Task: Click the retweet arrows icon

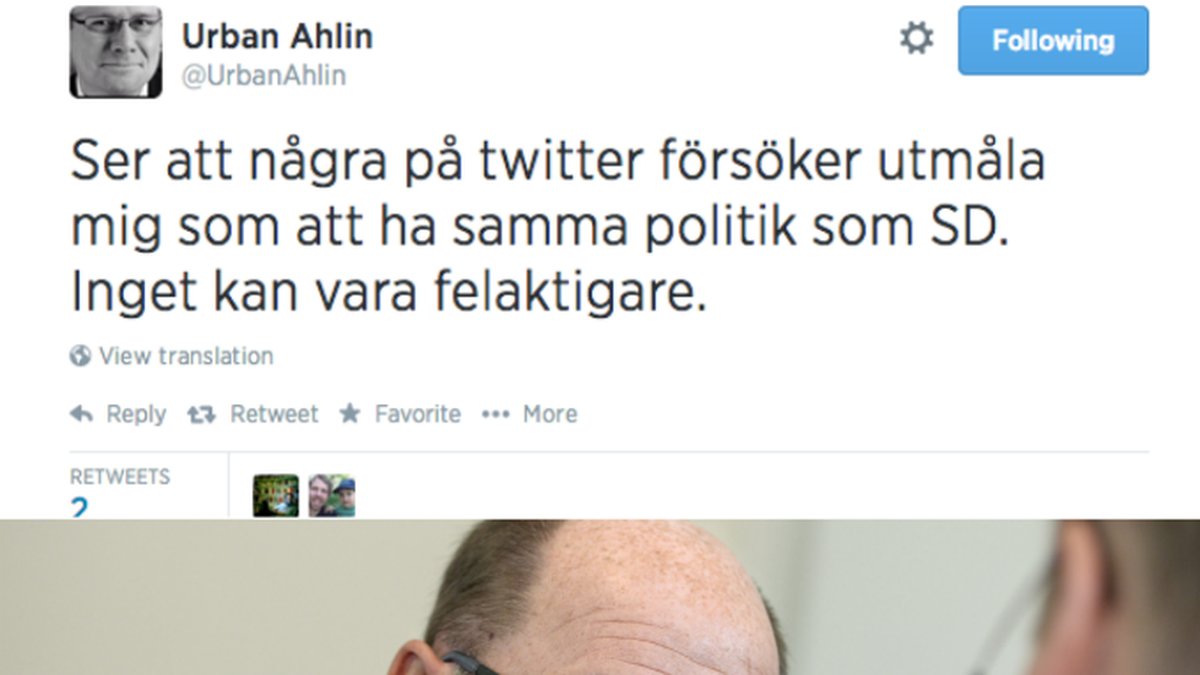Action: (202, 414)
